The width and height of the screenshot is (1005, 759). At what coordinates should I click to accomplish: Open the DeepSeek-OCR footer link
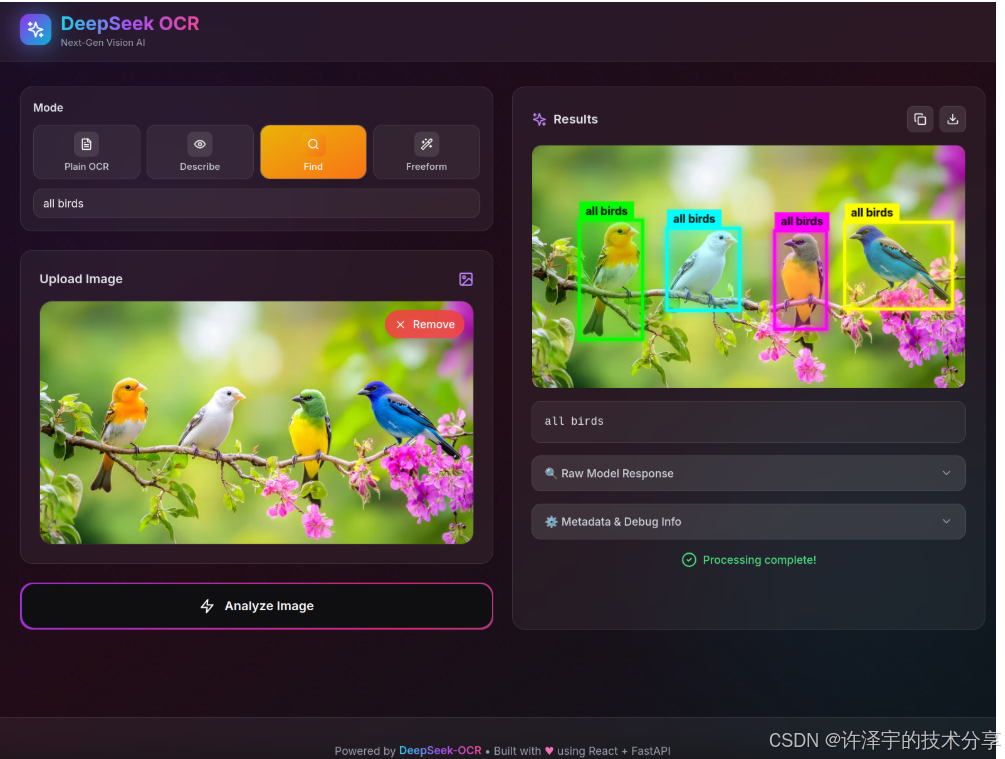coord(440,750)
